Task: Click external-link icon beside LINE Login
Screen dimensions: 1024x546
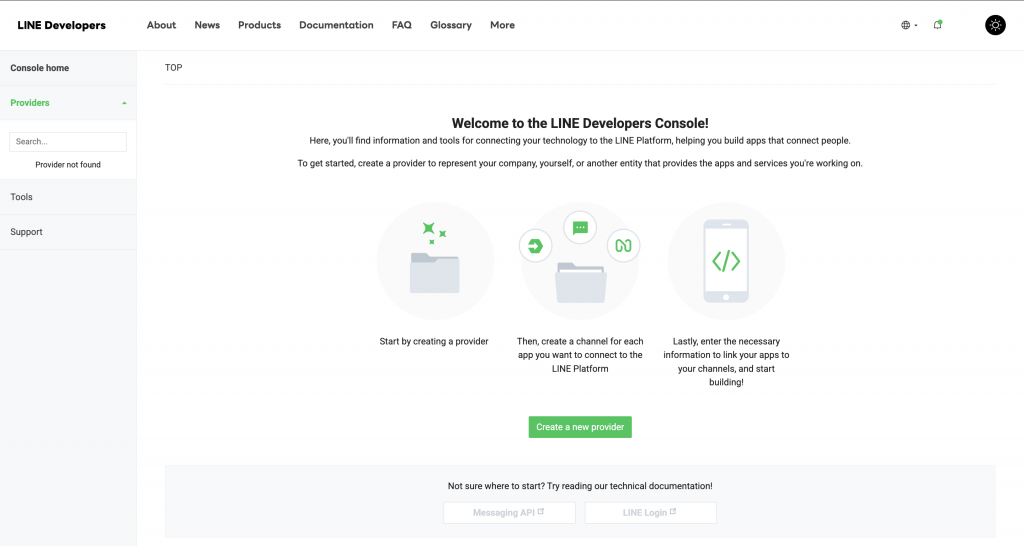Action: 673,511
